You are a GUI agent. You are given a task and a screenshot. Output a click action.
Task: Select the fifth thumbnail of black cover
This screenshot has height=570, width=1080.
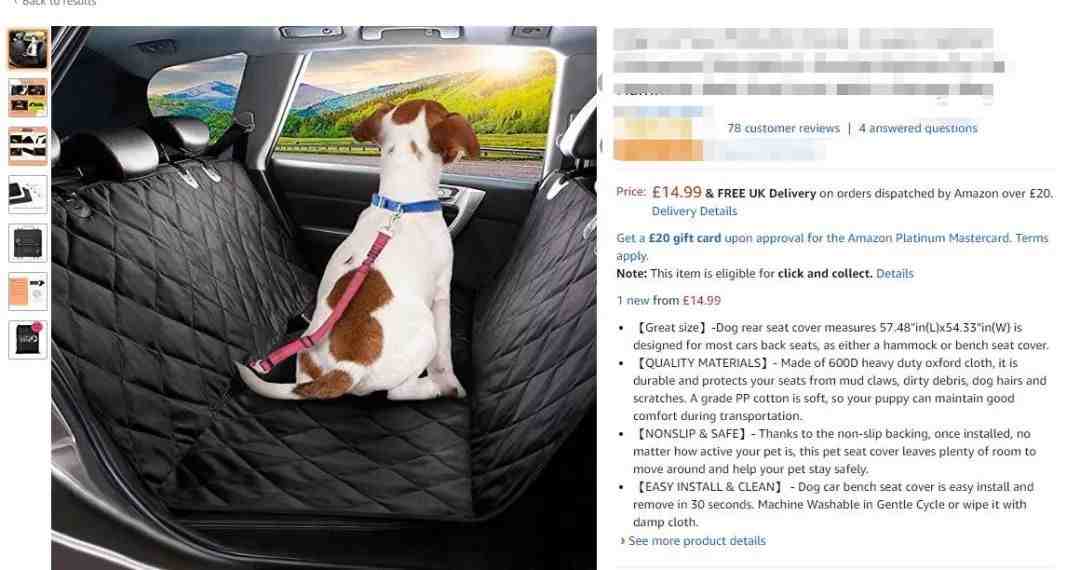[x=28, y=242]
